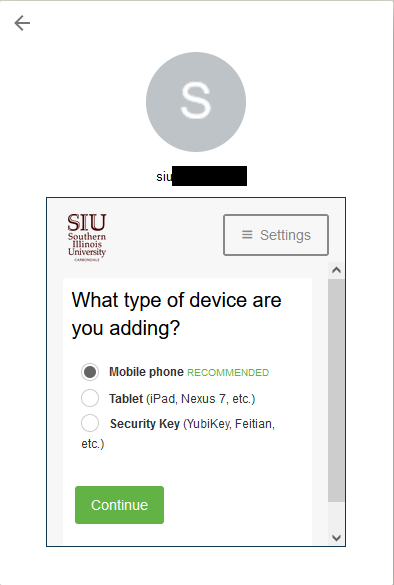
Task: Click the Tablet (iPad, Nexus 7) label
Action: point(182,399)
